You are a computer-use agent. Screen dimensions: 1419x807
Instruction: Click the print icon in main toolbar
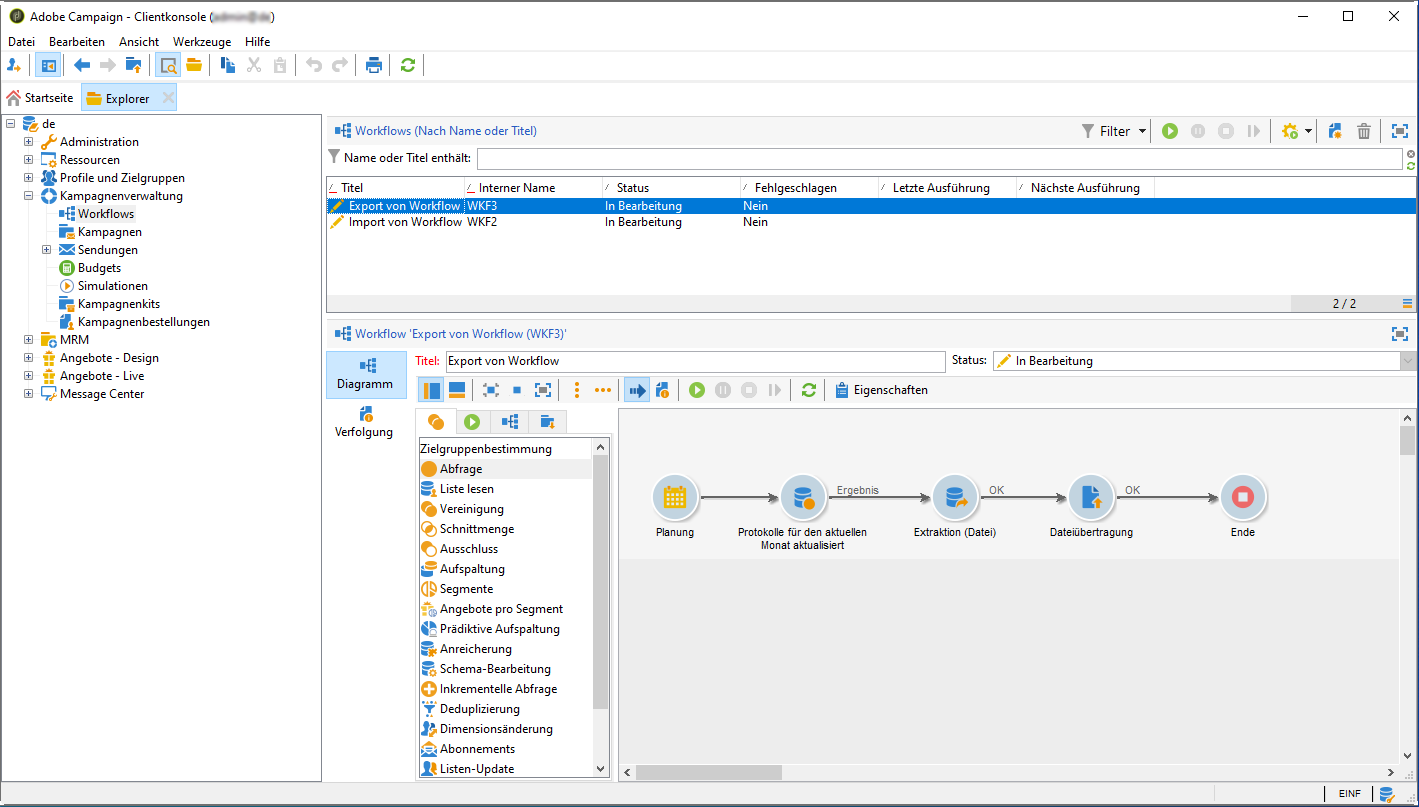(373, 65)
